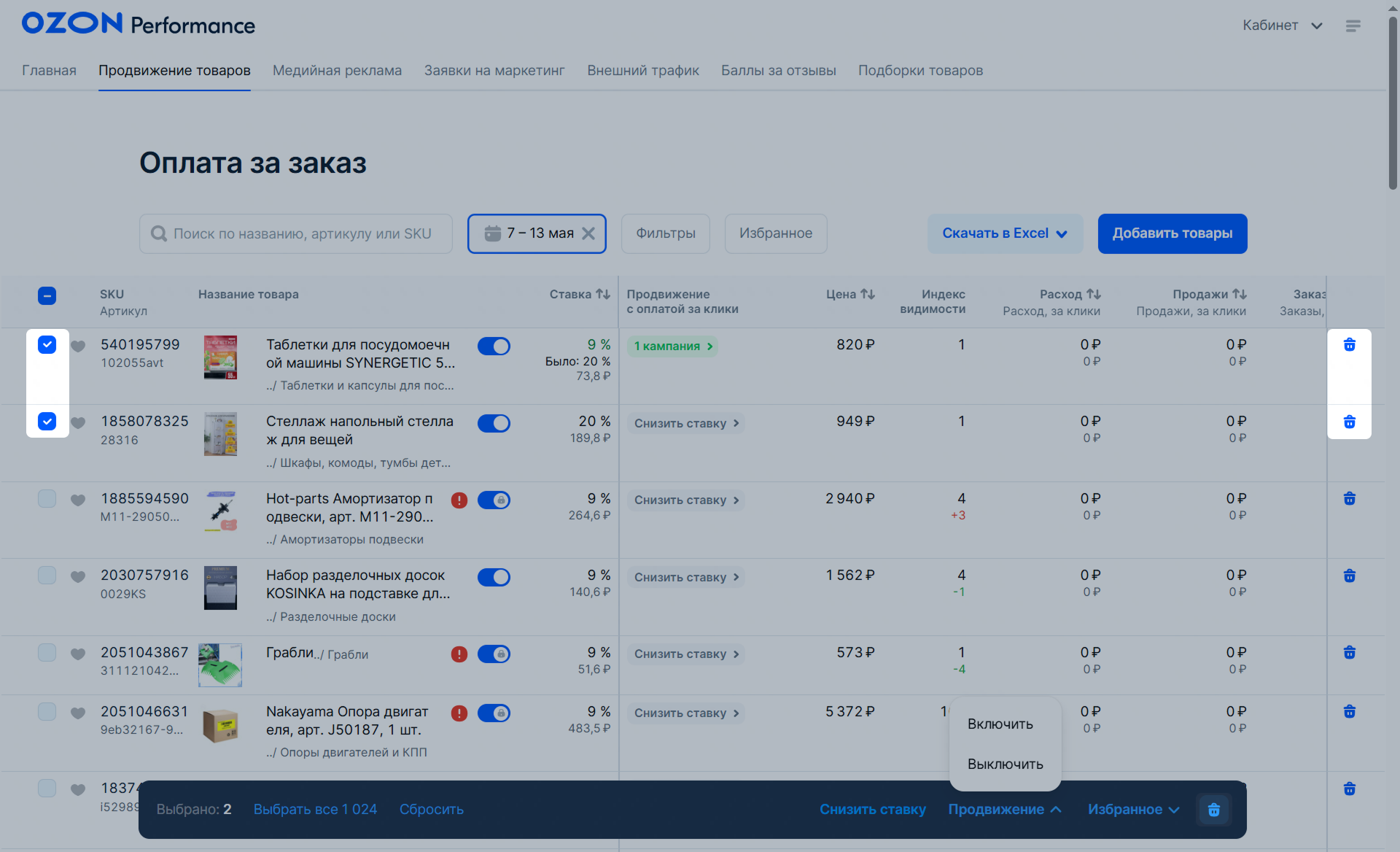Viewport: 1400px width, 852px height.
Task: Sort by Цена column arrows
Action: (x=867, y=294)
